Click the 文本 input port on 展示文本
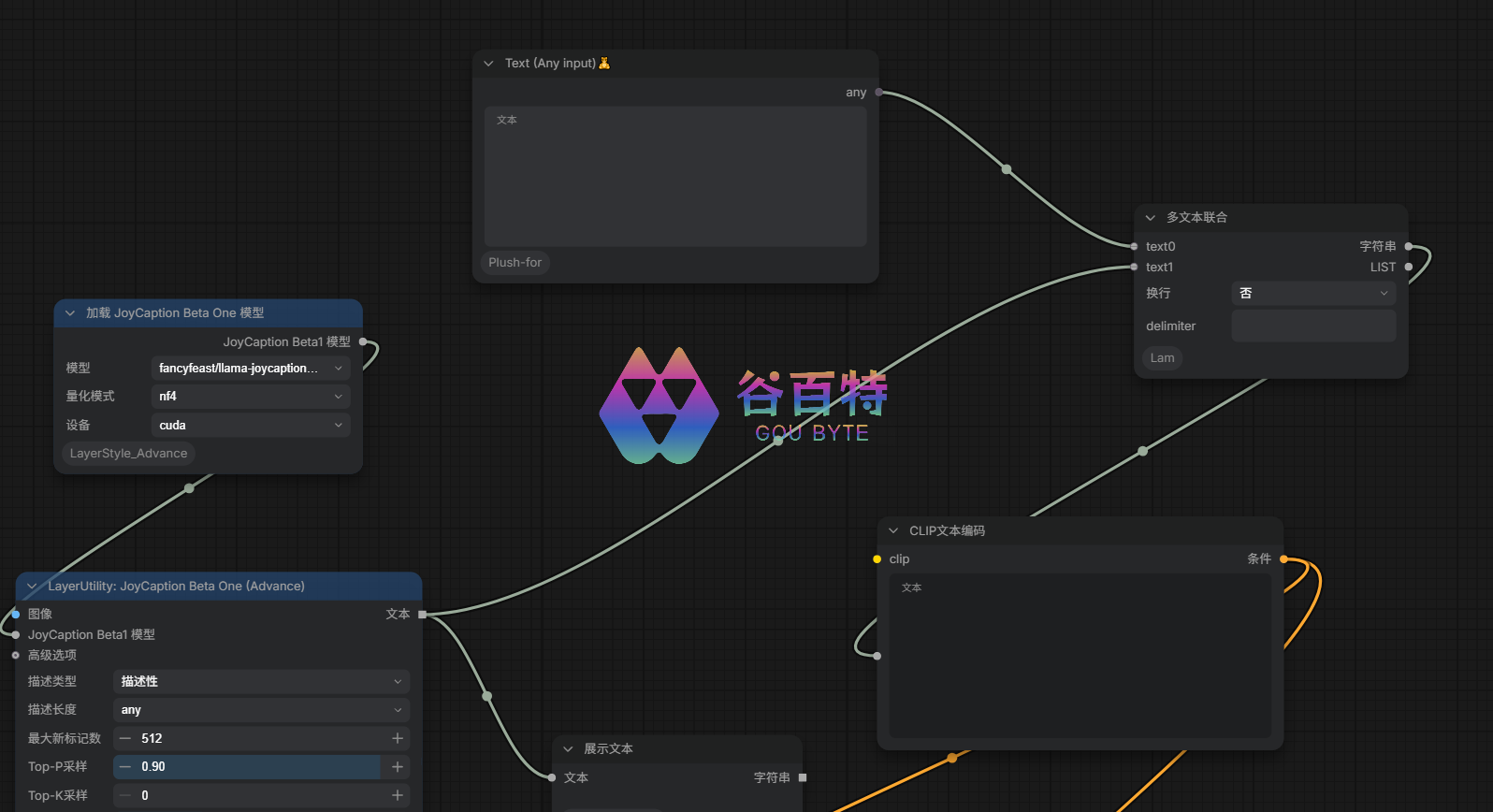This screenshot has width=1493, height=812. pos(552,777)
